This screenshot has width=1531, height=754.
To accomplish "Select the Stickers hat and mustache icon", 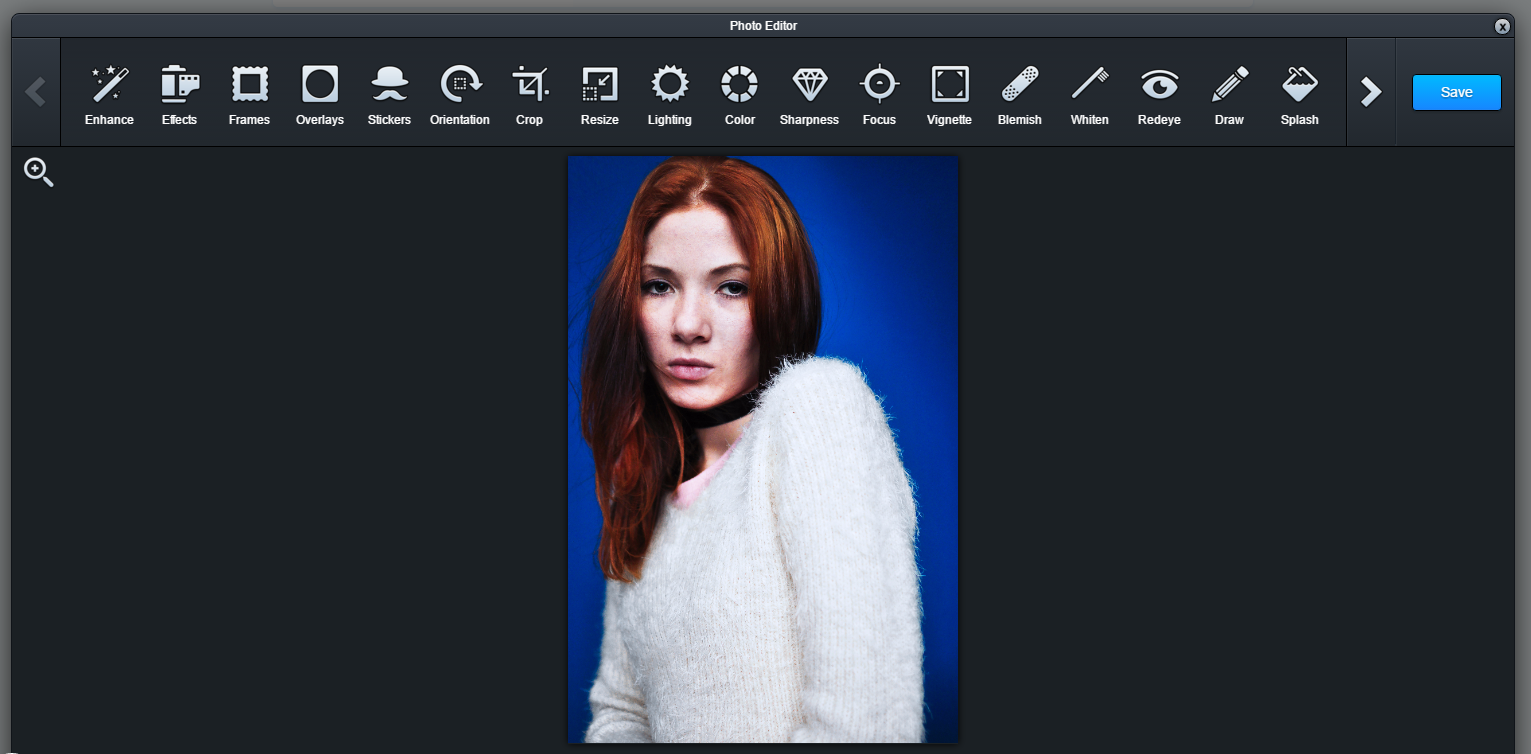I will coord(389,94).
